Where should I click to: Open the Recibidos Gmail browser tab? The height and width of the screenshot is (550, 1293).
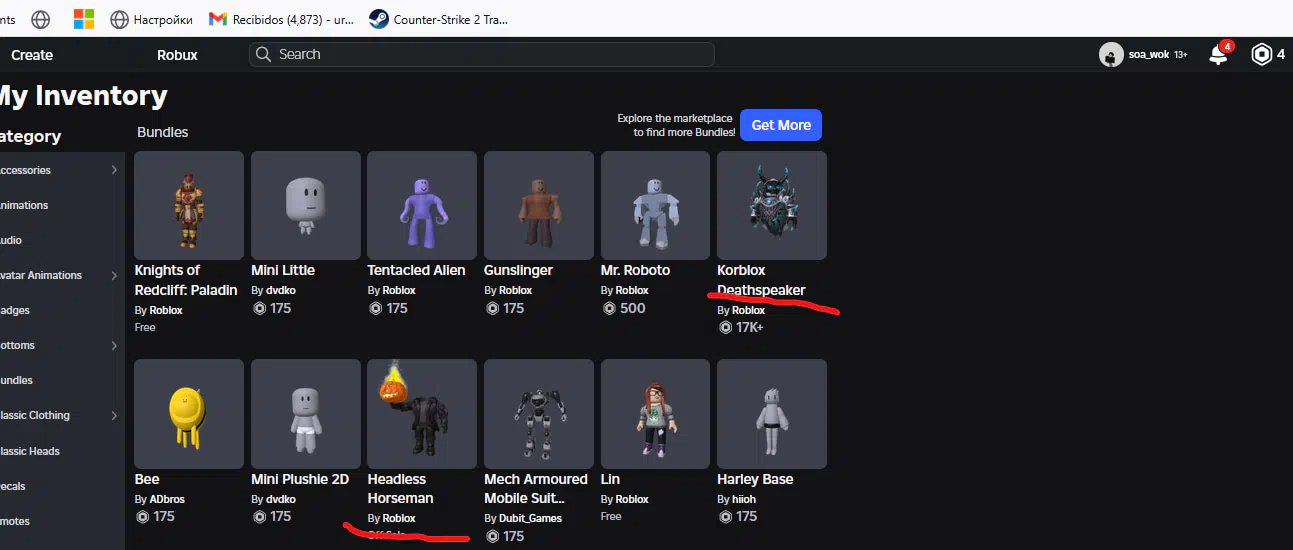point(279,19)
